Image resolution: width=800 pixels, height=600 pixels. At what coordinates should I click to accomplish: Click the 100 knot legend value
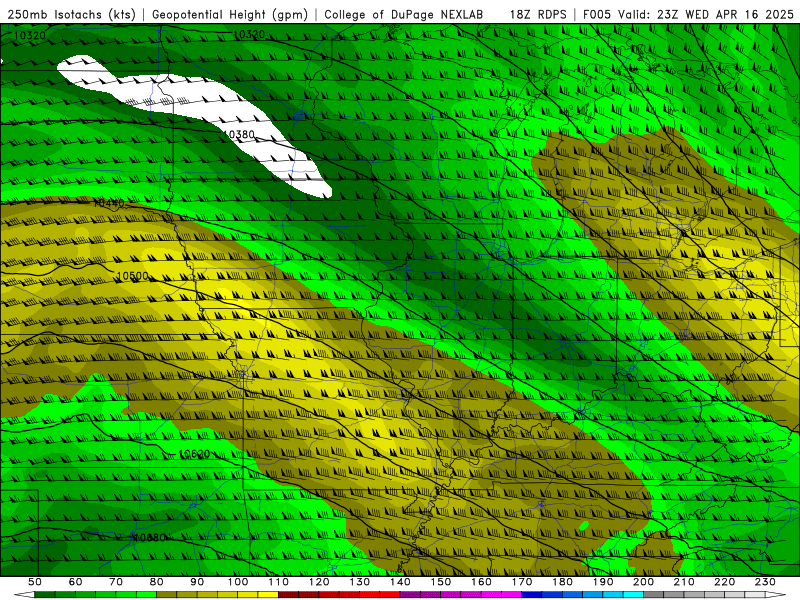pos(238,582)
